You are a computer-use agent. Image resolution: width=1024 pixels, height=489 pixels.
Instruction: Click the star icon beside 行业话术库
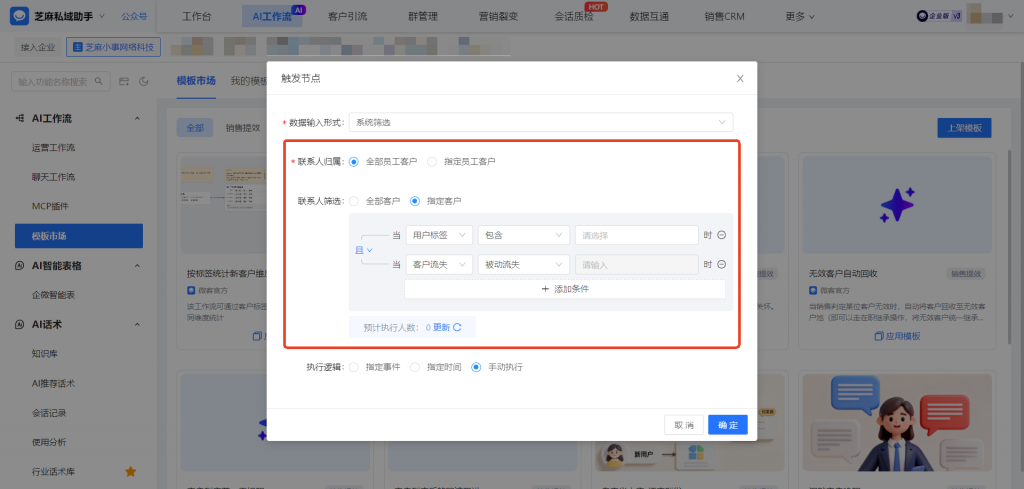pos(131,471)
